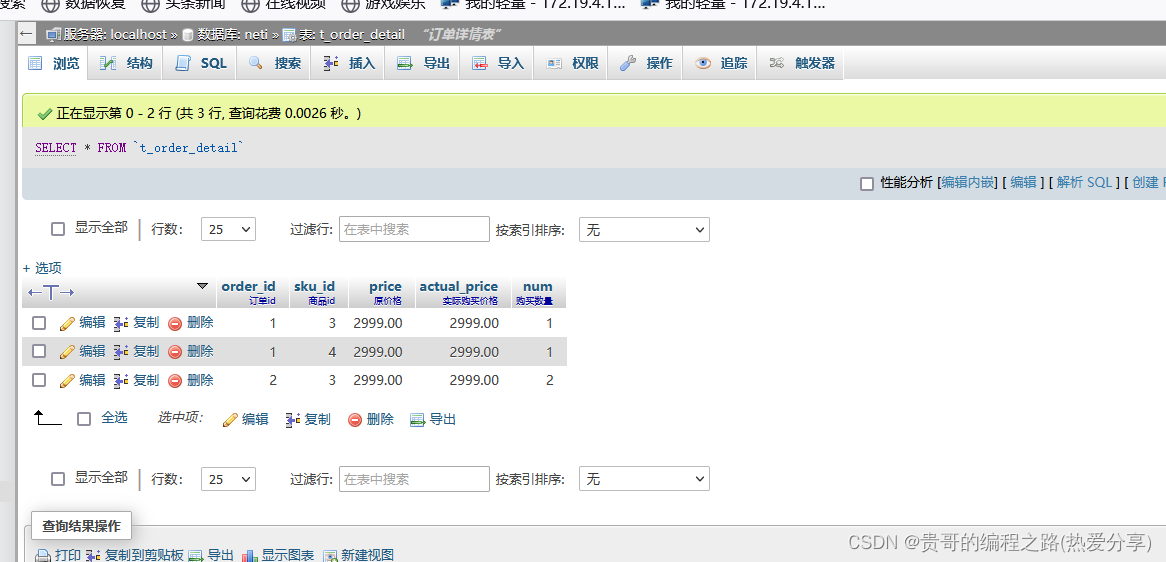The image size is (1166, 562).
Task: Click the 显示图表 chart icon
Action: tap(250, 555)
